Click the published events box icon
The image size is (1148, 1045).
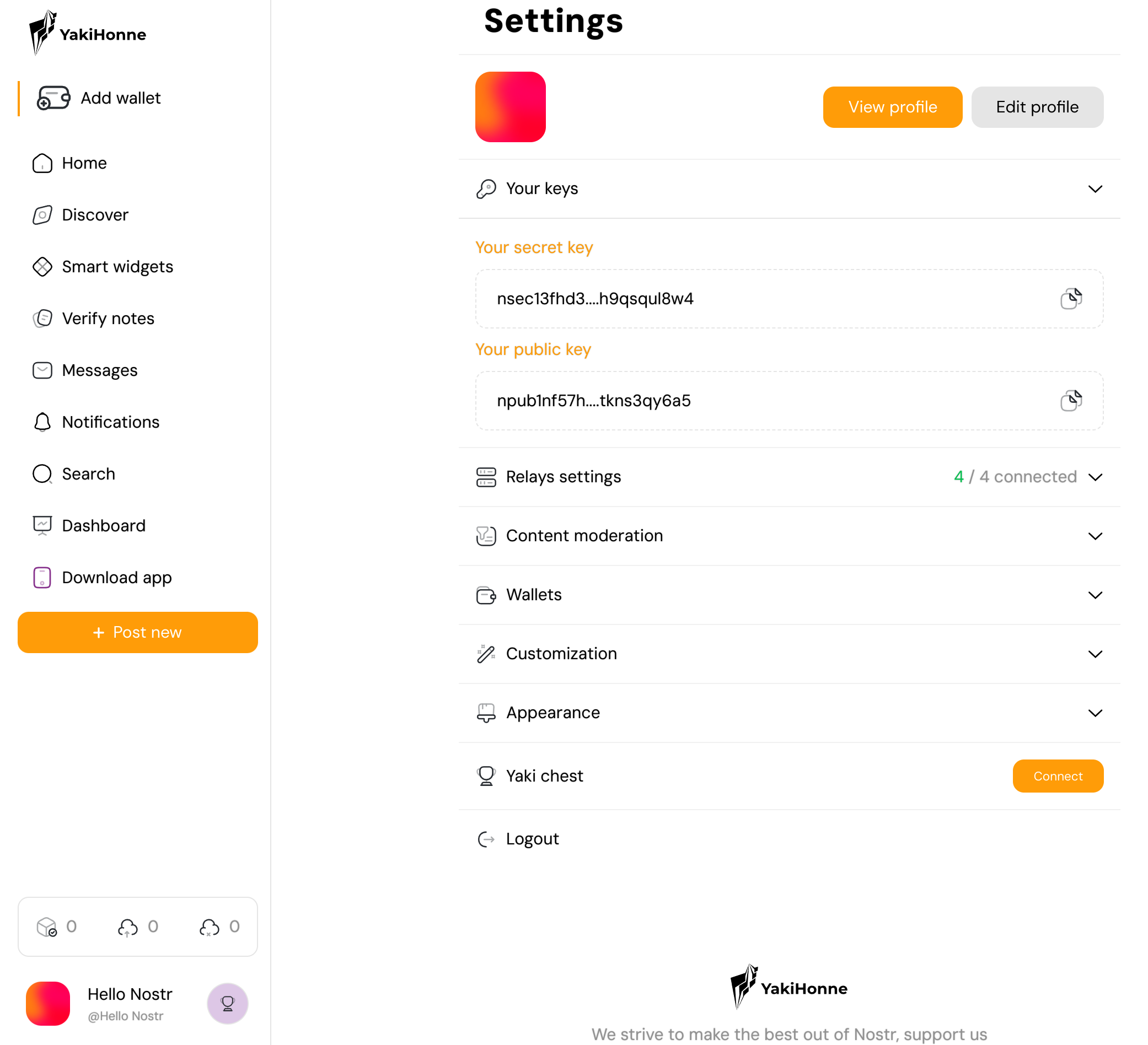coord(47,927)
